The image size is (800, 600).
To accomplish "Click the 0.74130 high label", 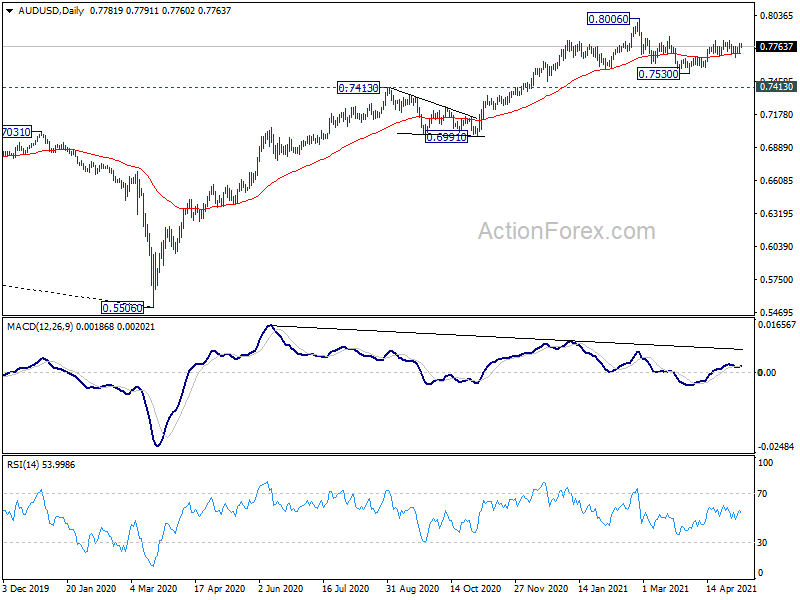I will pyautogui.click(x=359, y=88).
